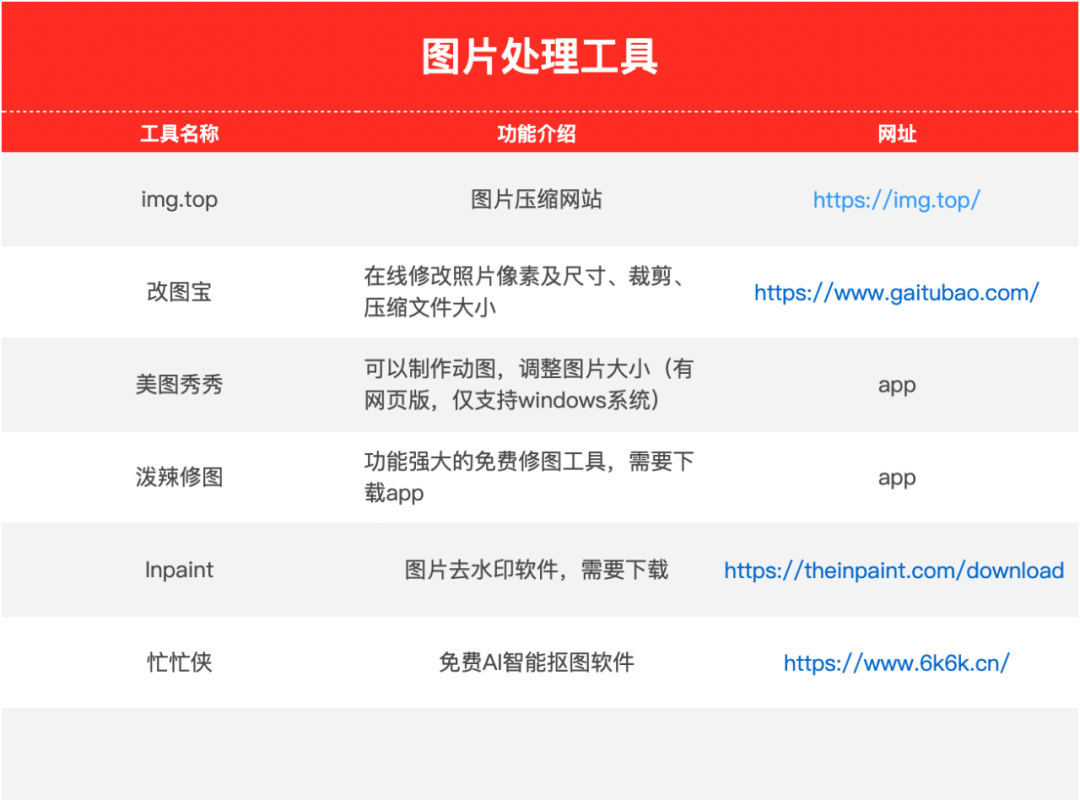
Task: Select the img.top tool name cell
Action: pyautogui.click(x=179, y=200)
